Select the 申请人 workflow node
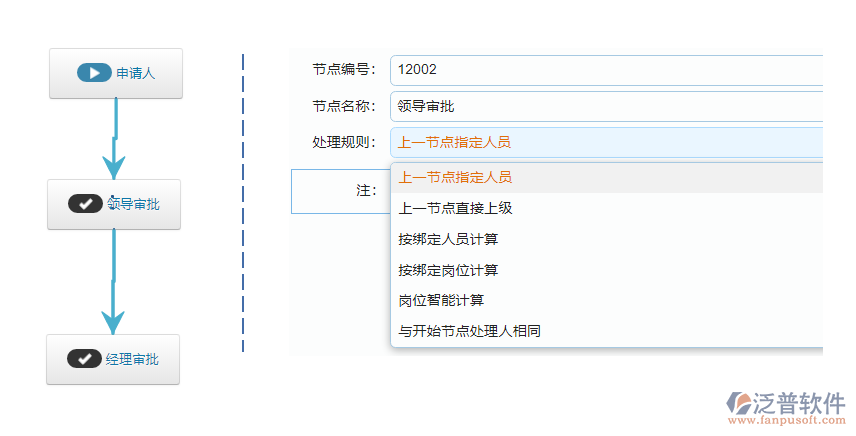Image resolution: width=856 pixels, height=436 pixels. [x=116, y=73]
